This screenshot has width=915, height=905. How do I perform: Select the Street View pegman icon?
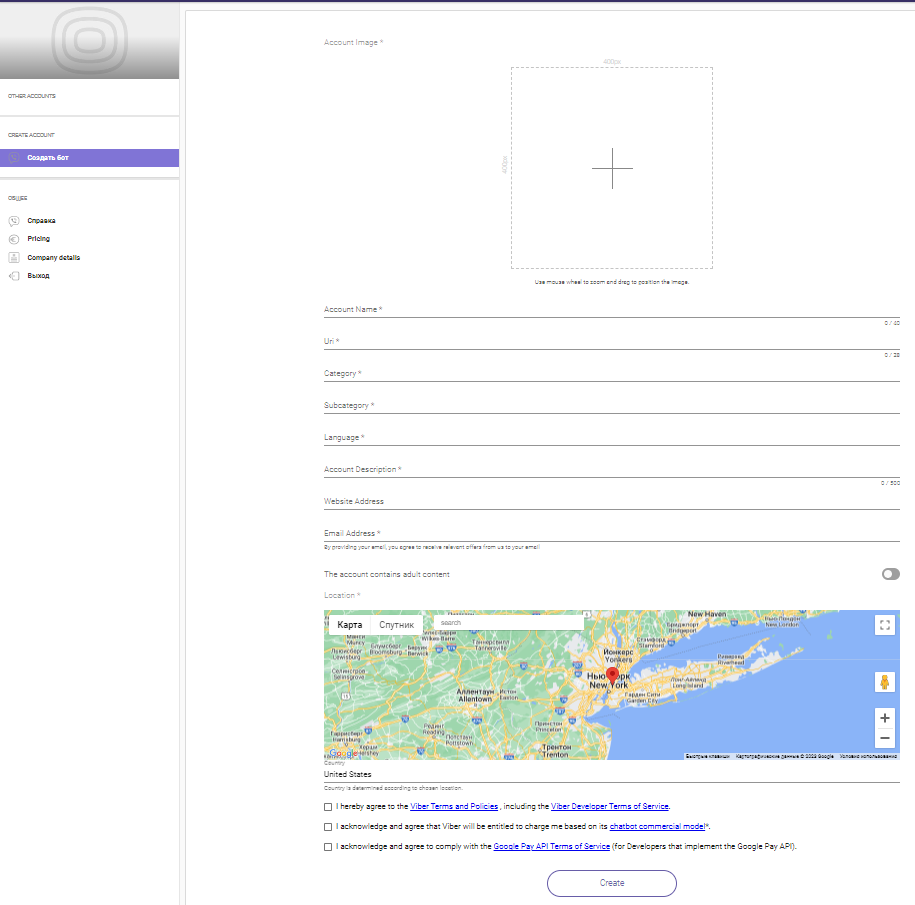(884, 682)
